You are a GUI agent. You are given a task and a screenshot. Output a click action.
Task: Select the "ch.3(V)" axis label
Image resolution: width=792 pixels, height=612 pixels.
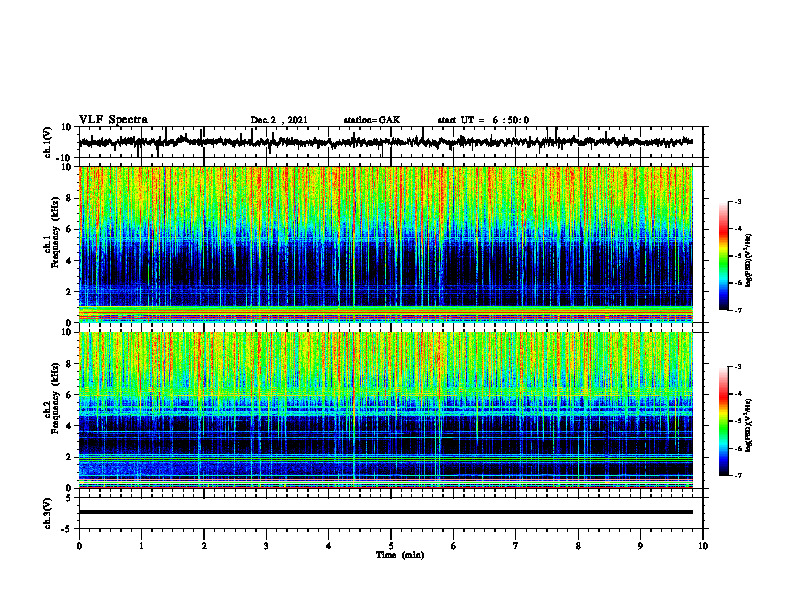click(47, 513)
